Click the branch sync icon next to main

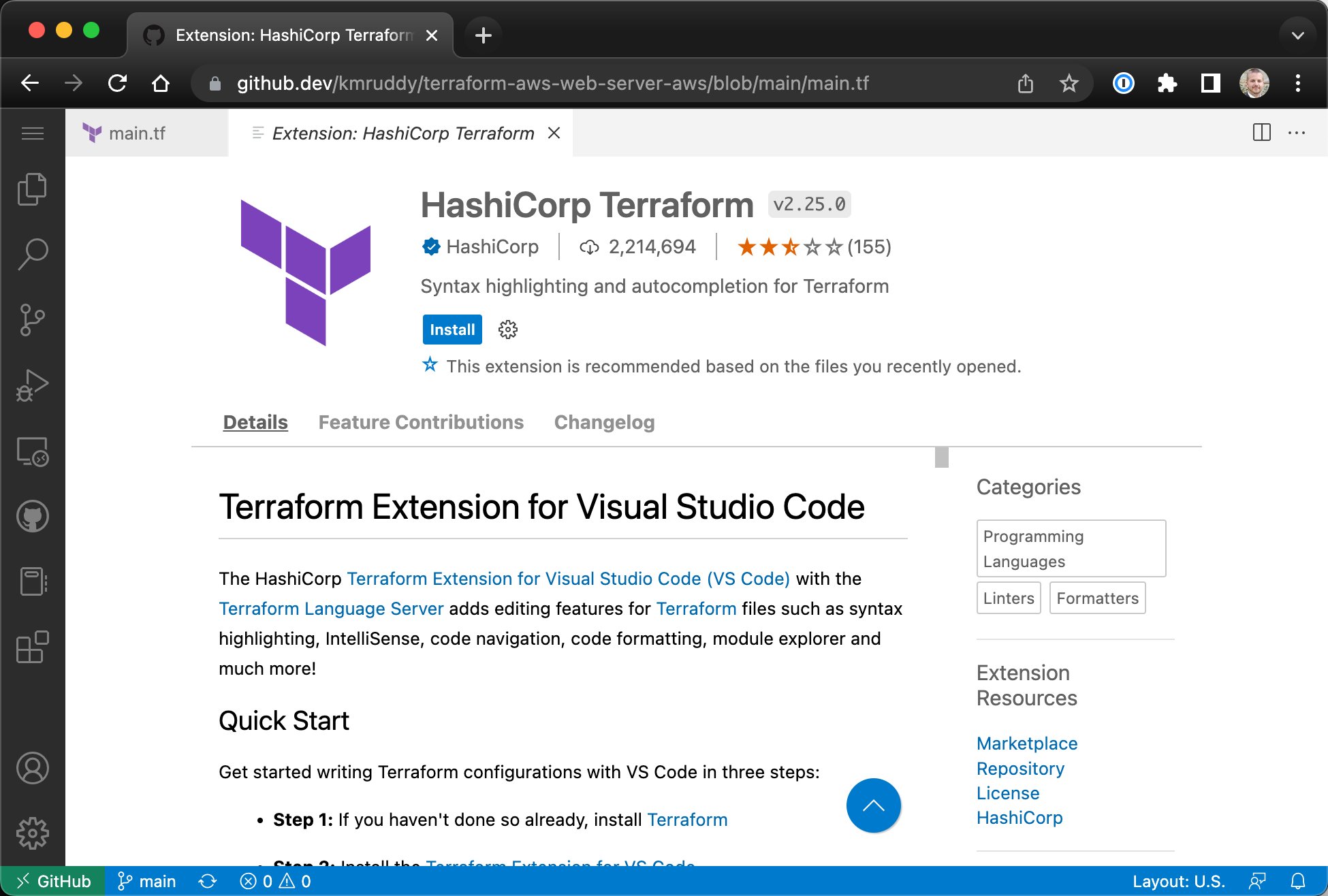tap(208, 880)
